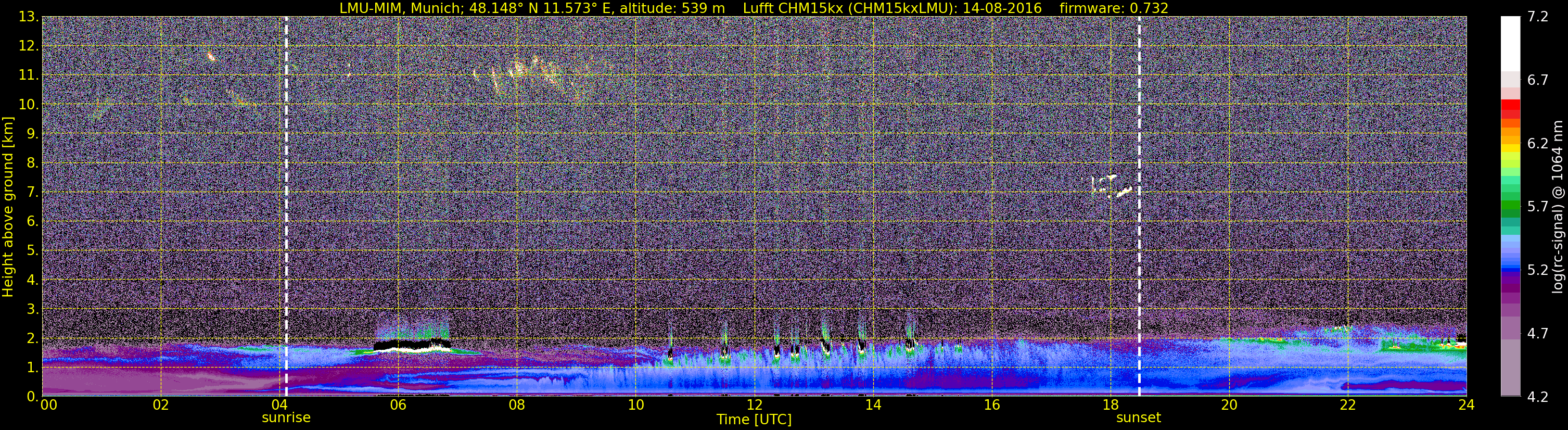1568x430 pixels.
Task: Click the white cloud patches near 18 UTC at 7 km
Action: tap(1111, 186)
